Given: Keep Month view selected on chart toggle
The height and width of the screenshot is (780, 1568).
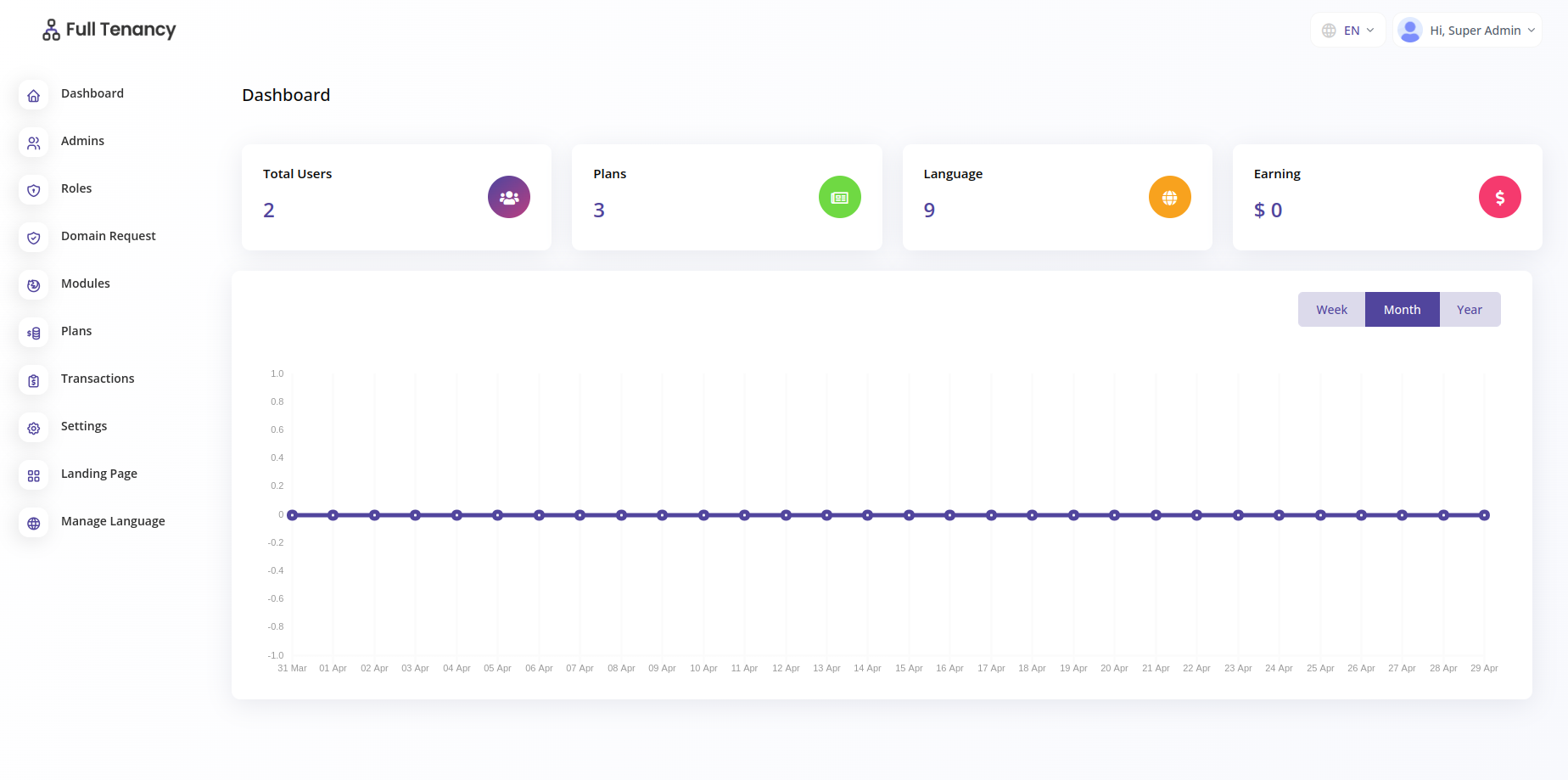Looking at the screenshot, I should click(x=1402, y=309).
